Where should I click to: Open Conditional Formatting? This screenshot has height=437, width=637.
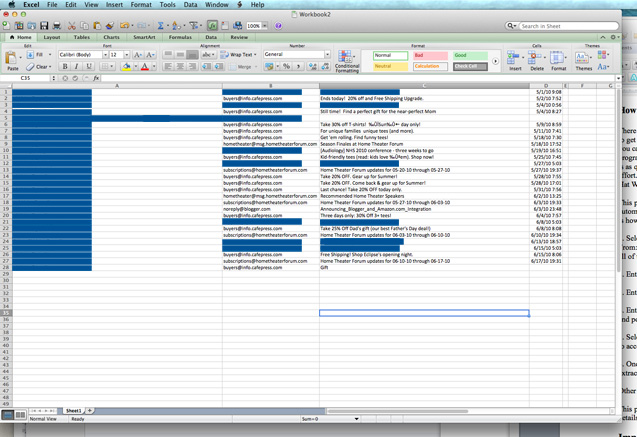(x=346, y=61)
